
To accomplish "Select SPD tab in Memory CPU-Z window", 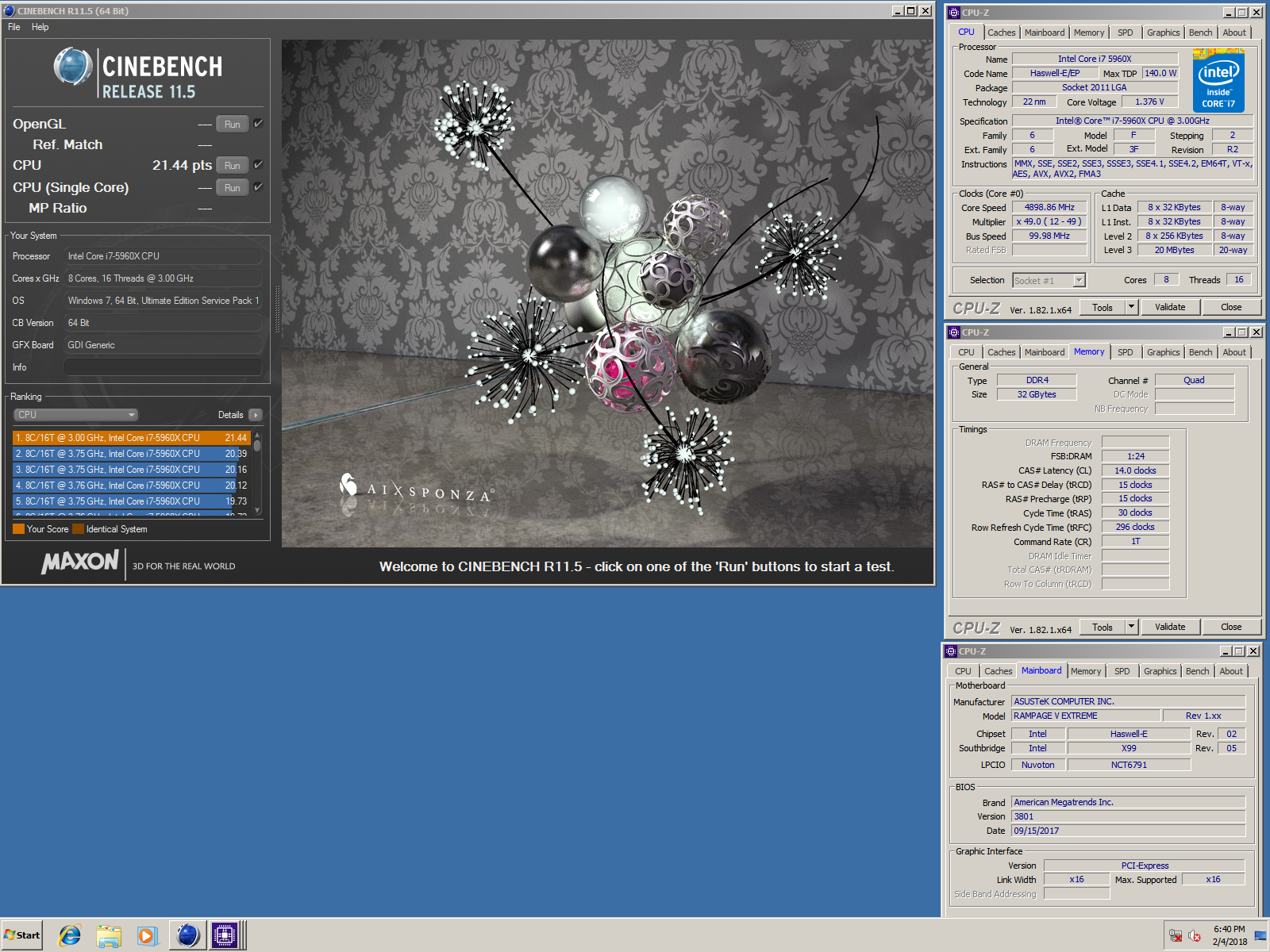I will coord(1126,352).
